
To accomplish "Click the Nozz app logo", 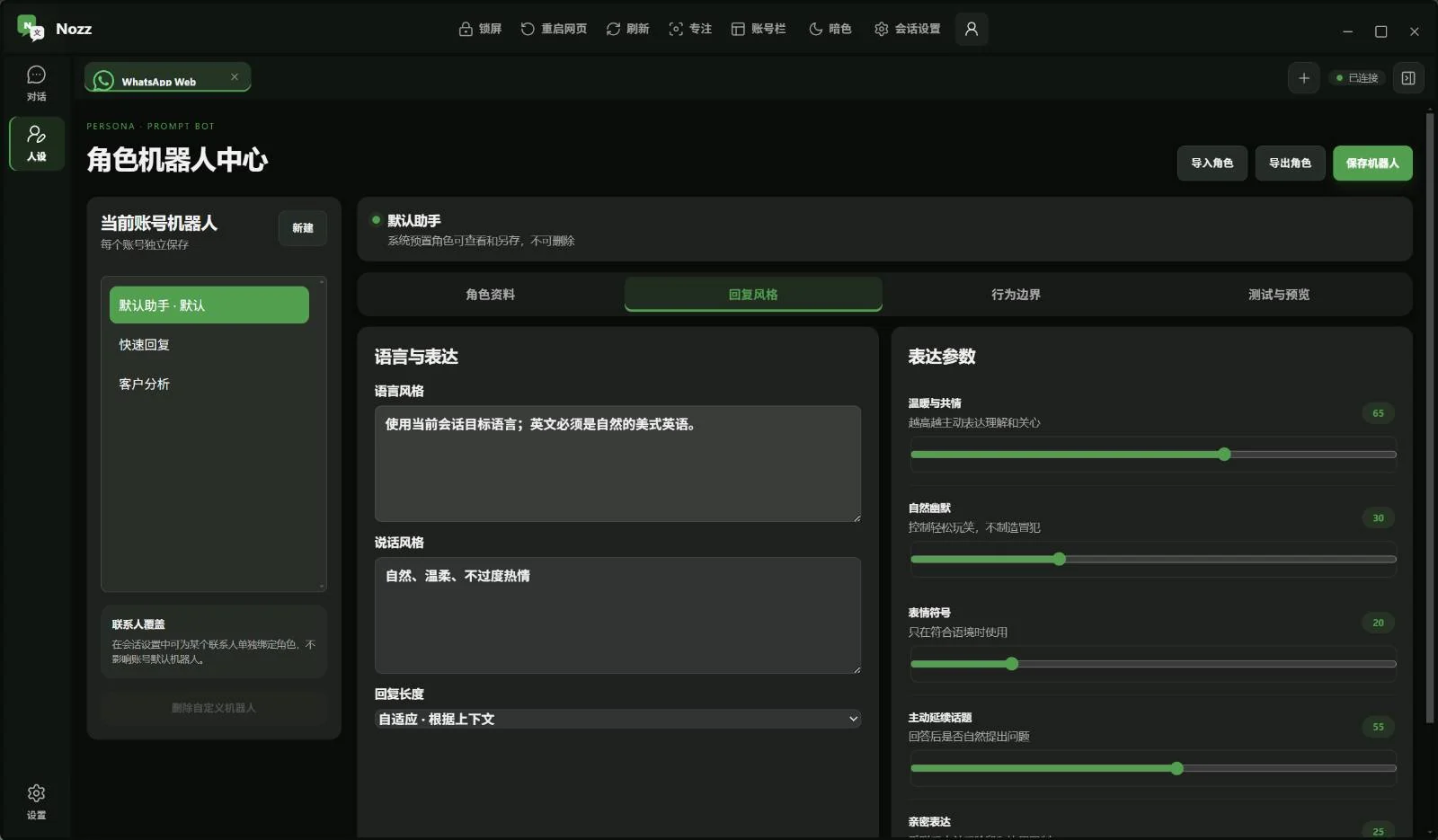I will point(31,29).
